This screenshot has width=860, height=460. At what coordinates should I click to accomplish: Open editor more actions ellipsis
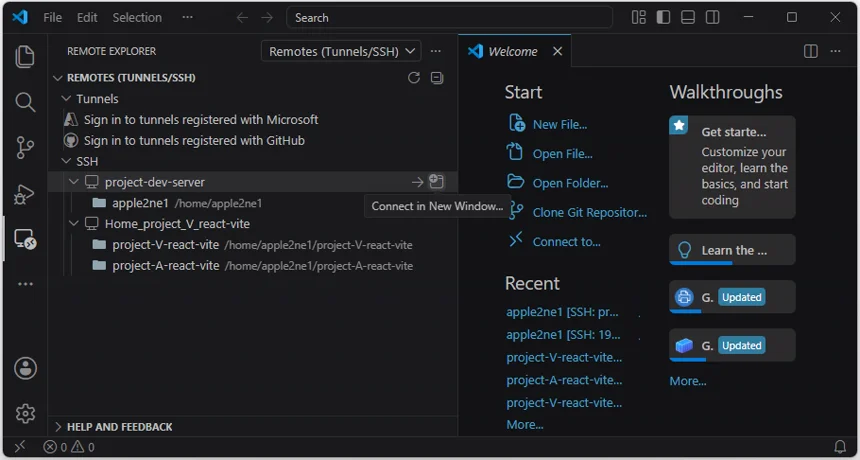coord(835,51)
